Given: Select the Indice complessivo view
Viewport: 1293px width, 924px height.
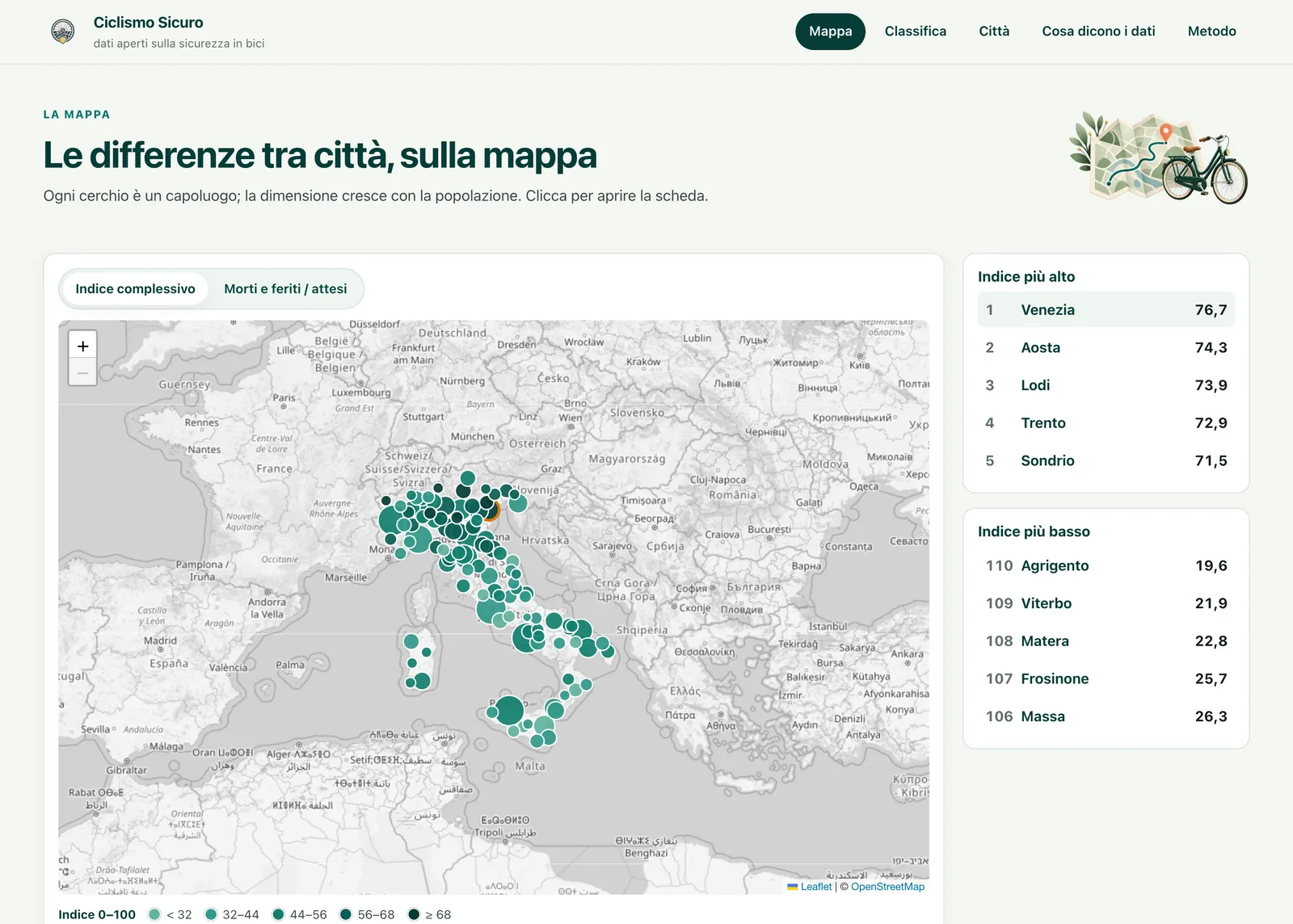Looking at the screenshot, I should [x=135, y=289].
